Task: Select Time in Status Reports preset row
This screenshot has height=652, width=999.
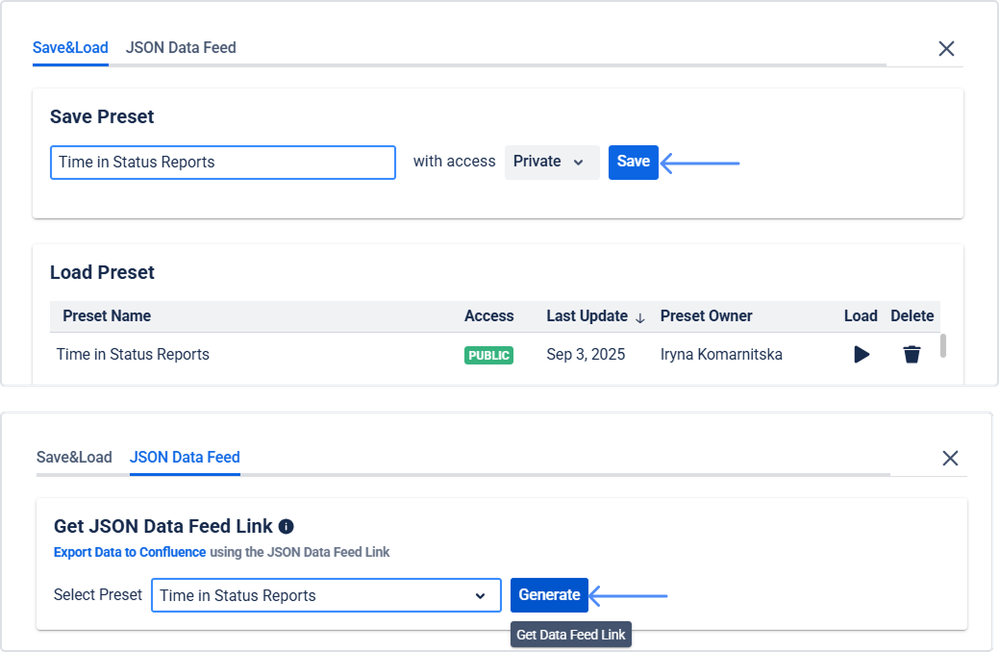Action: pyautogui.click(x=133, y=354)
